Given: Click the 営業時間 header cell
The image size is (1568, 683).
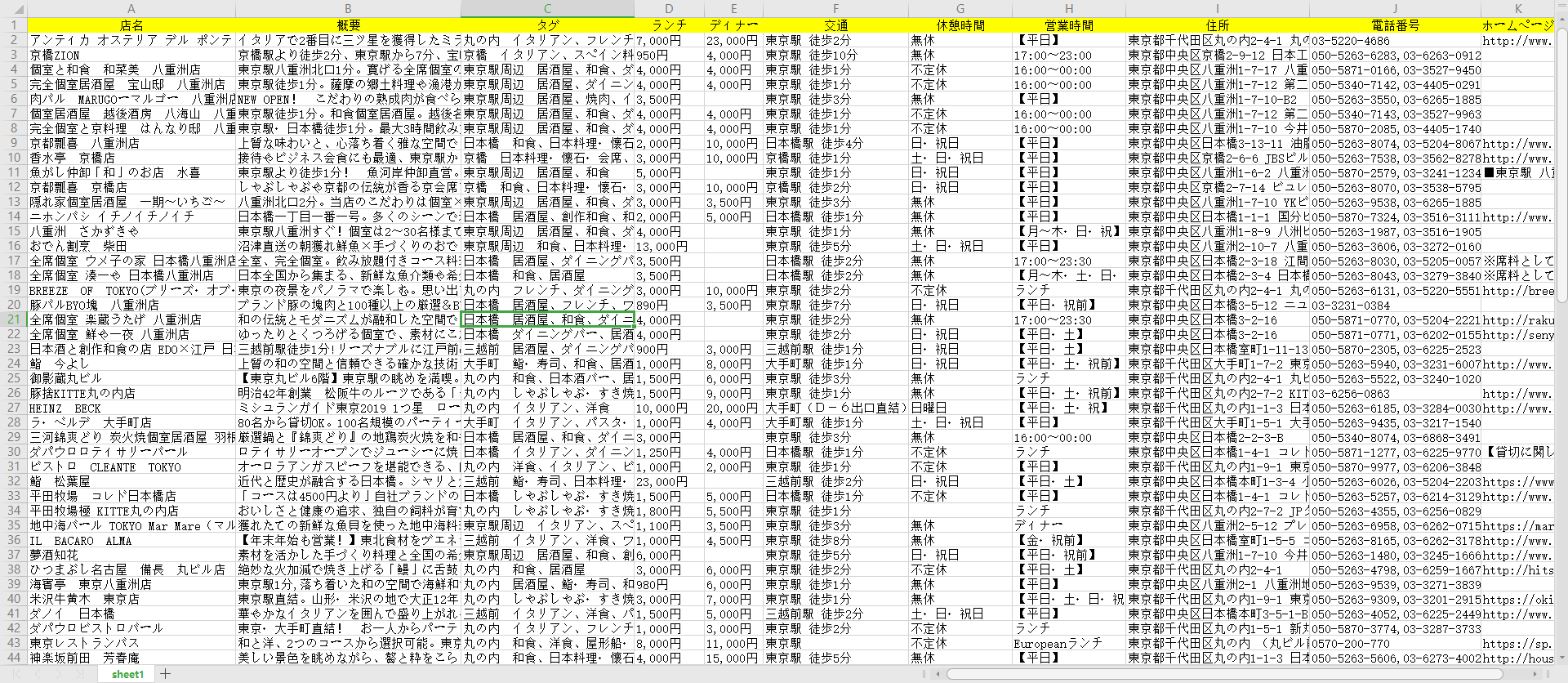Looking at the screenshot, I should click(x=1068, y=25).
